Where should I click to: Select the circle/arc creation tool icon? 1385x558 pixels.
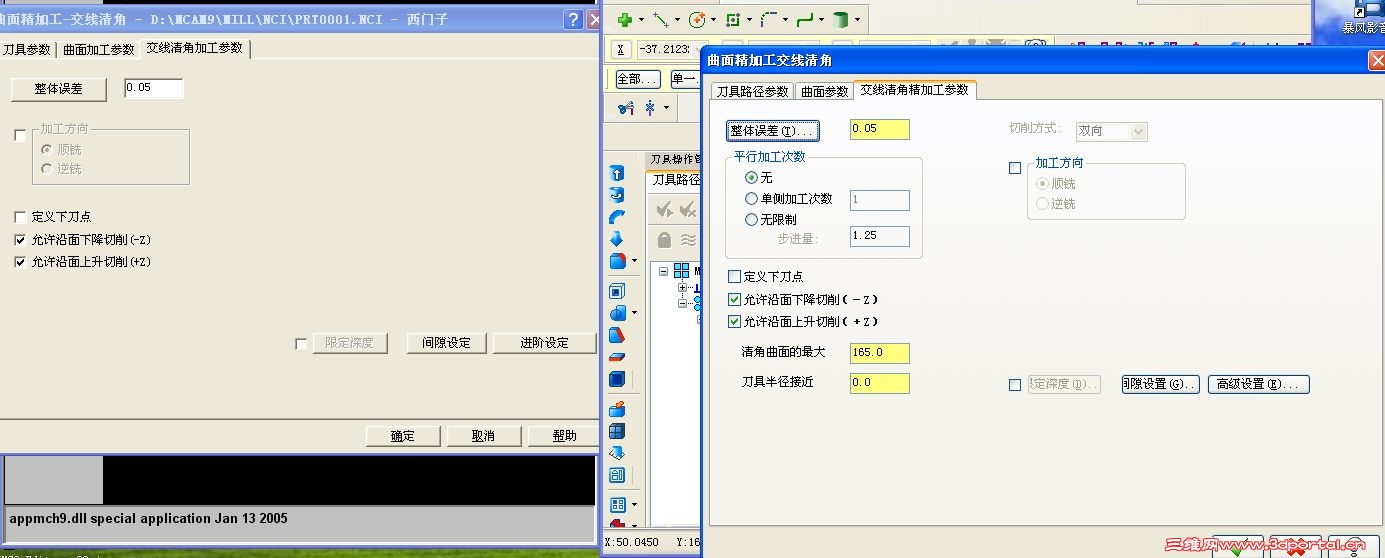tap(697, 19)
